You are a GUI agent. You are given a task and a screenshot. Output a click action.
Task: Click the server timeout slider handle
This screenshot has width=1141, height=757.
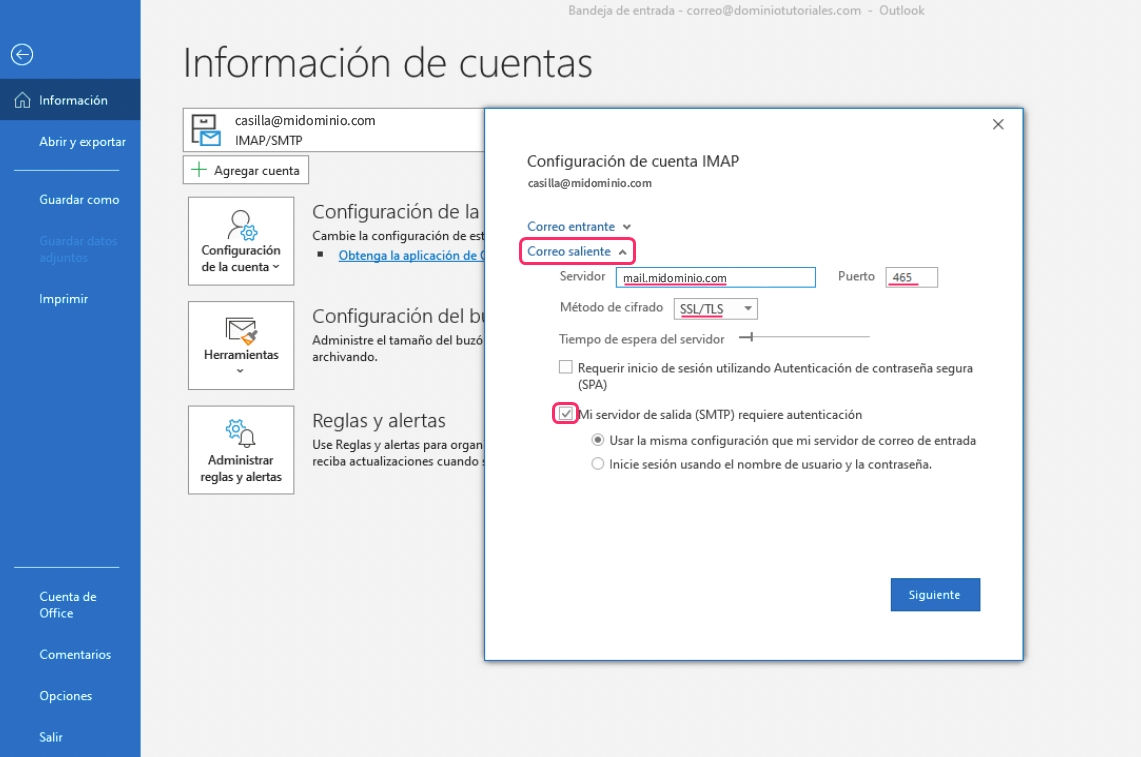[745, 339]
